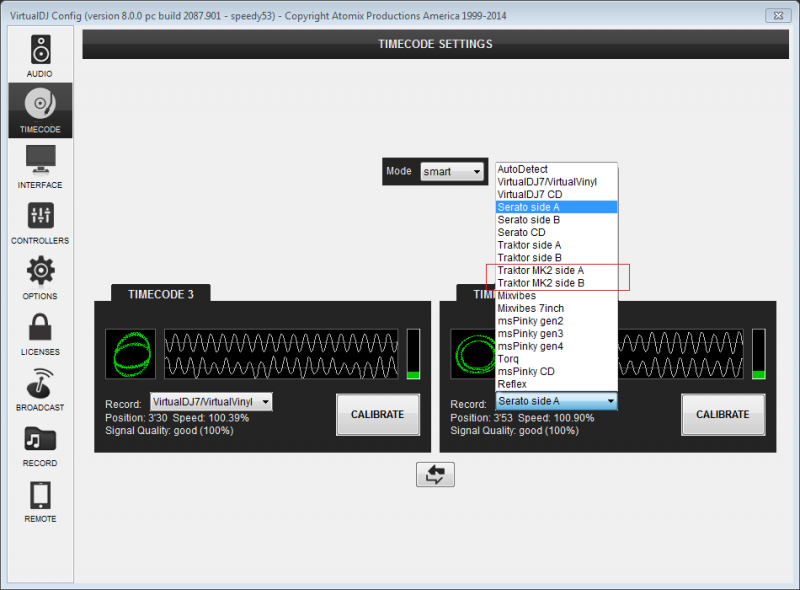The image size is (800, 590).
Task: Click Timecode 3 waveform display
Action: [x=281, y=354]
